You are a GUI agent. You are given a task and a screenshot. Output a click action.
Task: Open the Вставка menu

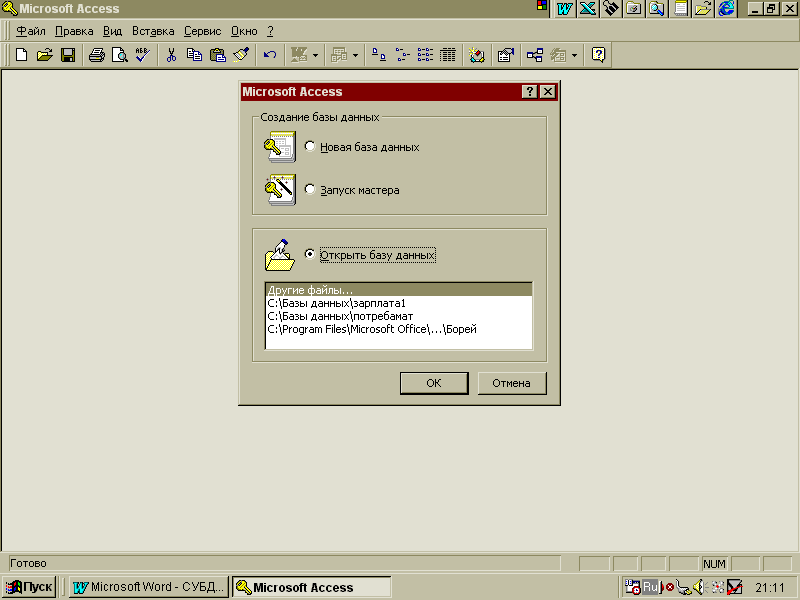[153, 31]
